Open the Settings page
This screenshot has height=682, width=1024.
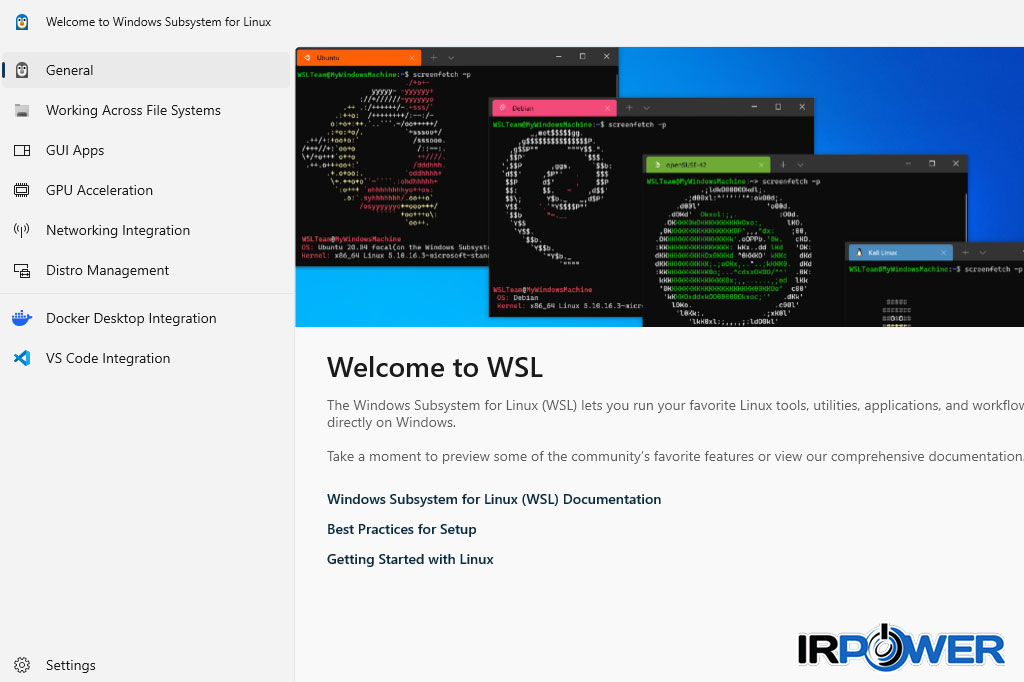pos(146,665)
